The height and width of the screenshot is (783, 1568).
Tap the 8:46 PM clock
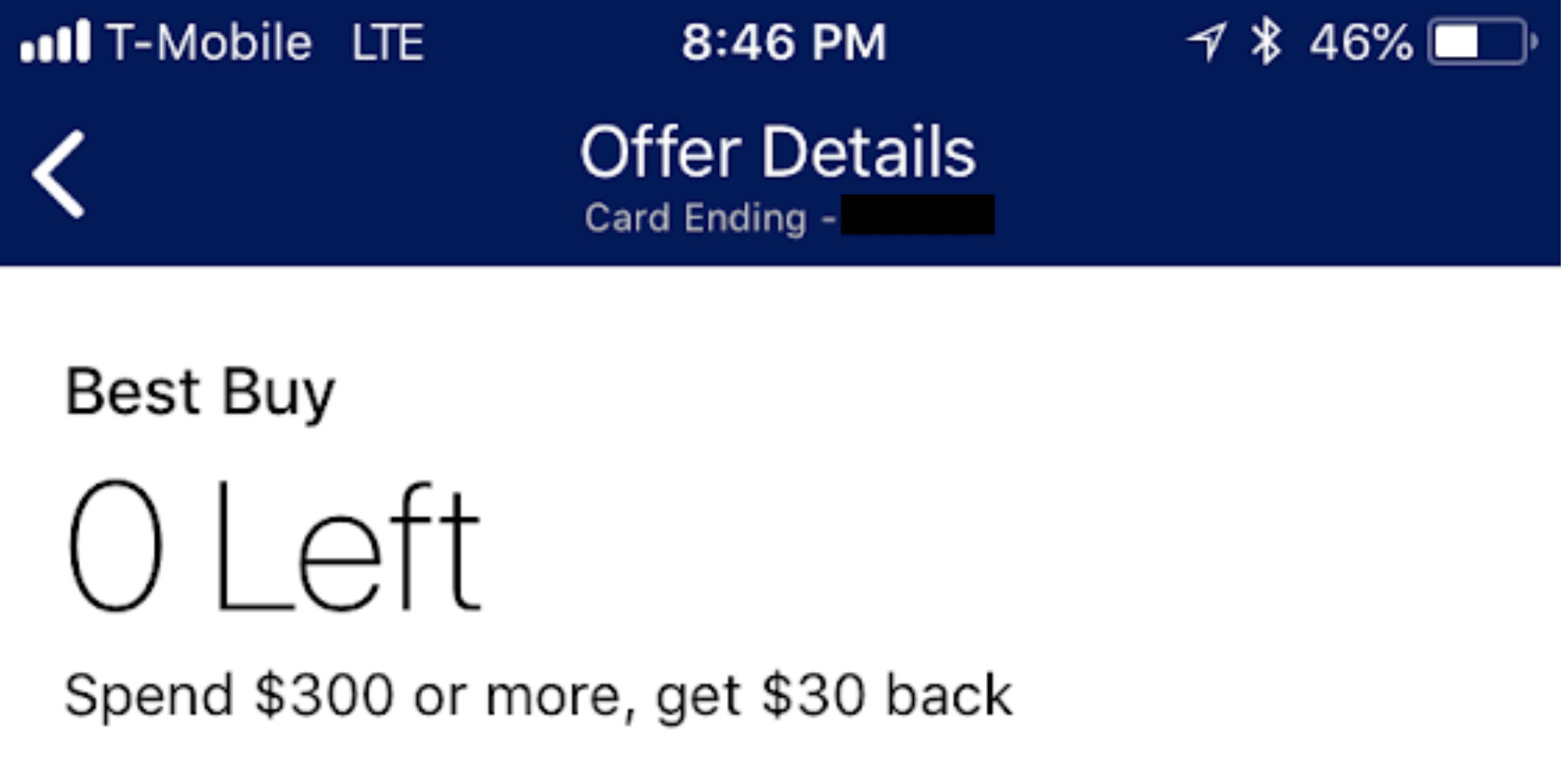(784, 42)
